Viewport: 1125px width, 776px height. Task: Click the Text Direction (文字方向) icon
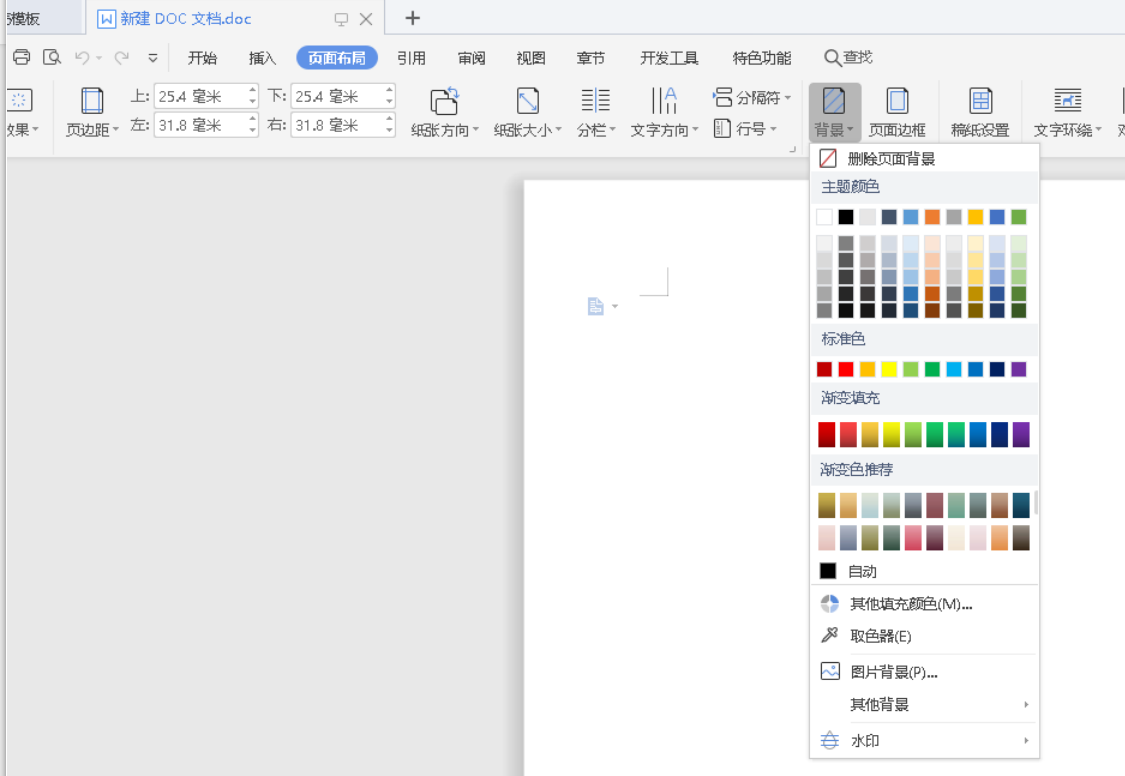[x=664, y=101]
